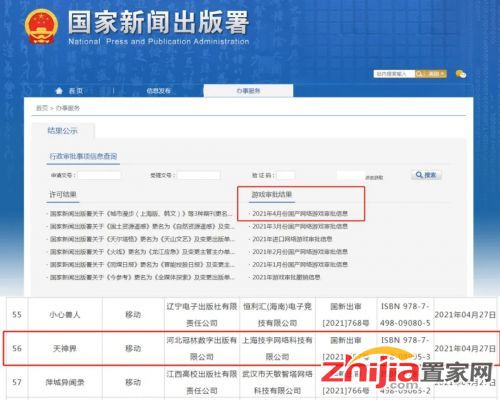Refresh the captcha image beside 验证码
This screenshot has width=500, height=400.
[x=350, y=175]
